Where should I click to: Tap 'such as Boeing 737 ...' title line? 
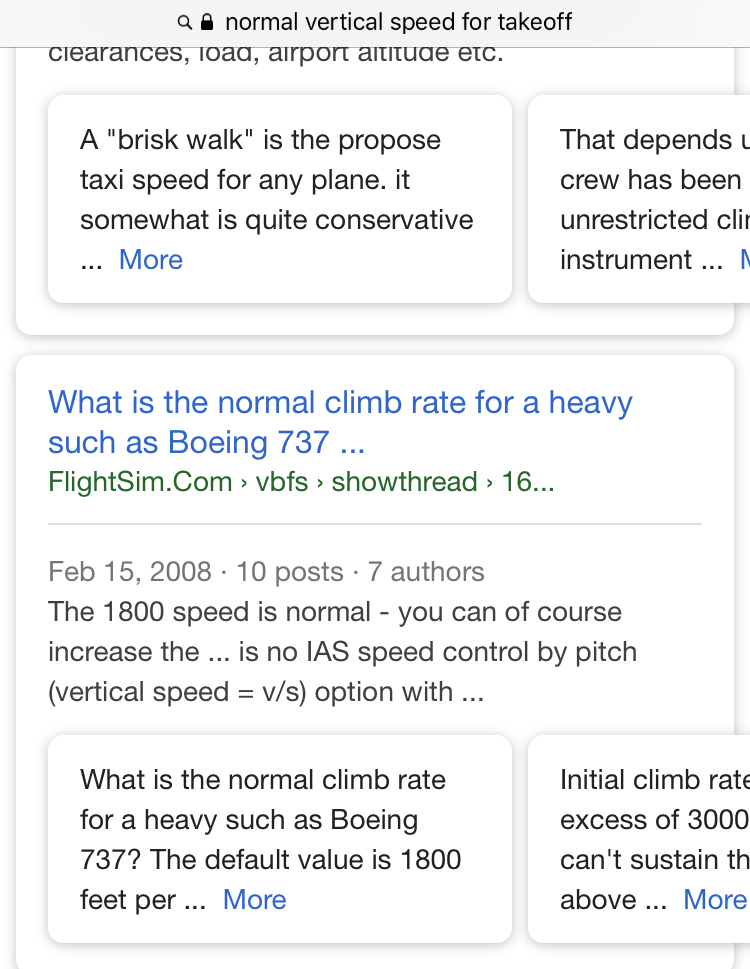(206, 442)
